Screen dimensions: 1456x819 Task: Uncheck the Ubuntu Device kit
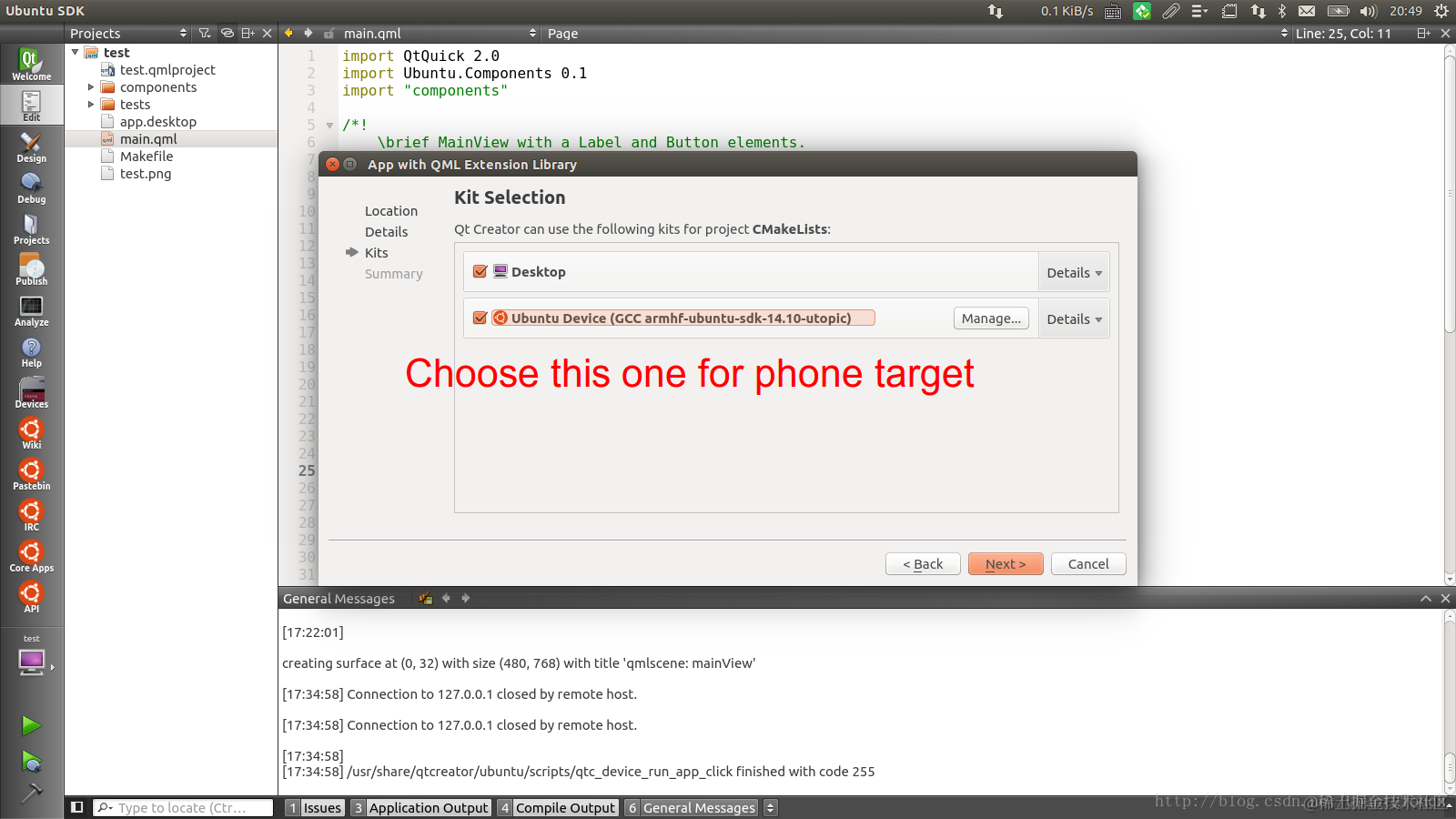pyautogui.click(x=480, y=318)
